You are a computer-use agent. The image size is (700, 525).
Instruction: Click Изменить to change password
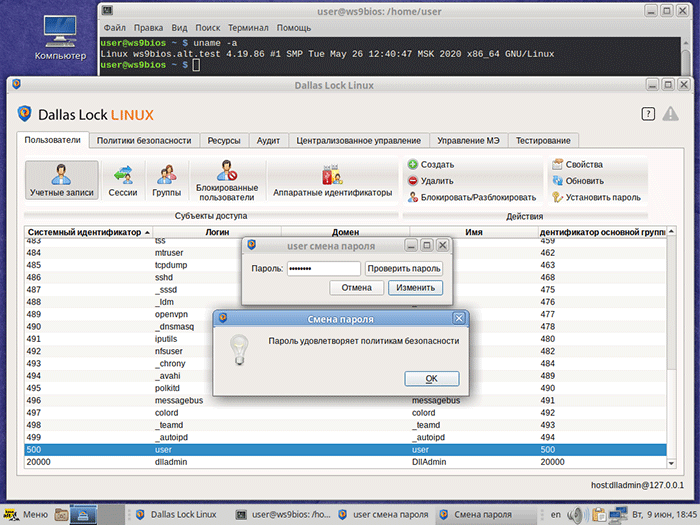click(x=415, y=288)
